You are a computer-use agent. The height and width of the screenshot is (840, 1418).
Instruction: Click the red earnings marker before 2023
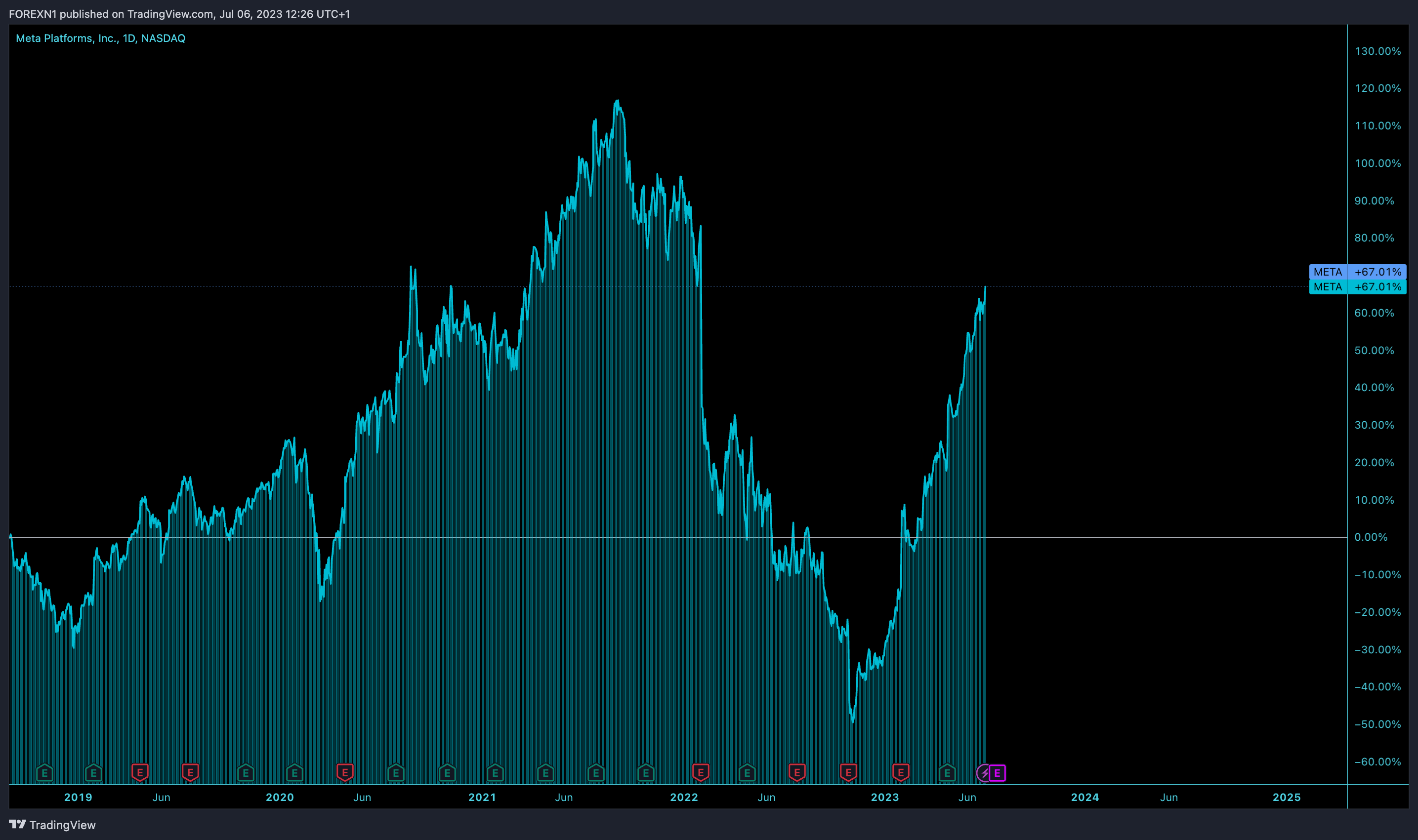[x=848, y=773]
